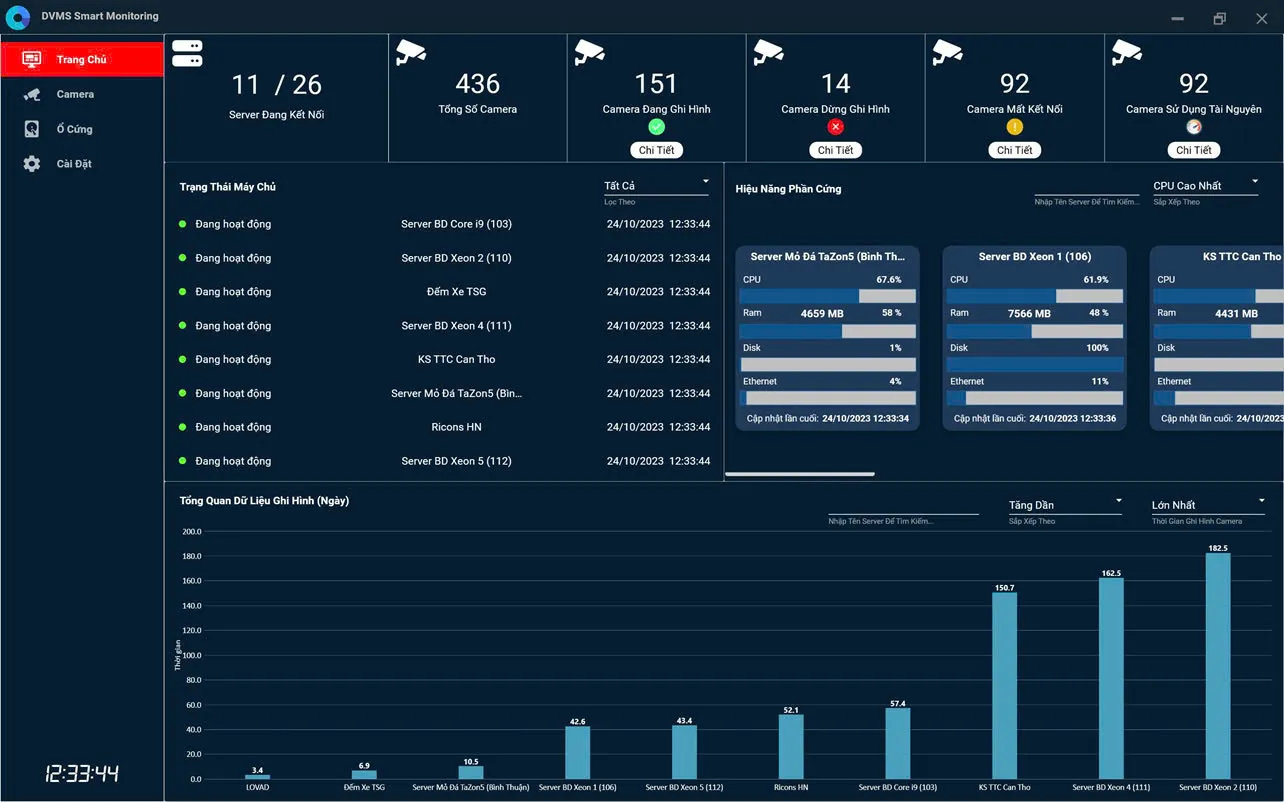Screen dimensions: 1284x802
Task: Open the Tất Cả server filter dropdown
Action: coord(656,186)
